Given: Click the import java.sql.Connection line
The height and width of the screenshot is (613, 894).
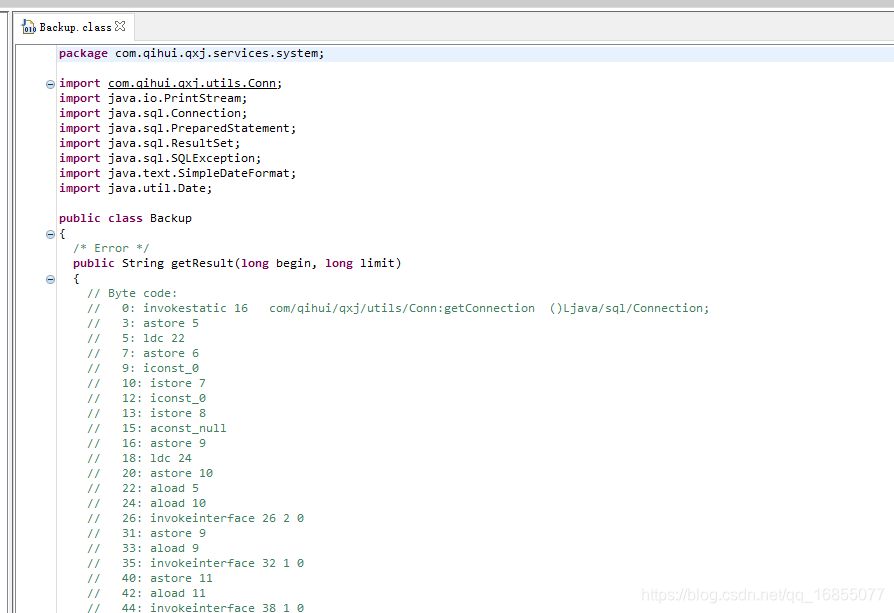Looking at the screenshot, I should click(153, 113).
